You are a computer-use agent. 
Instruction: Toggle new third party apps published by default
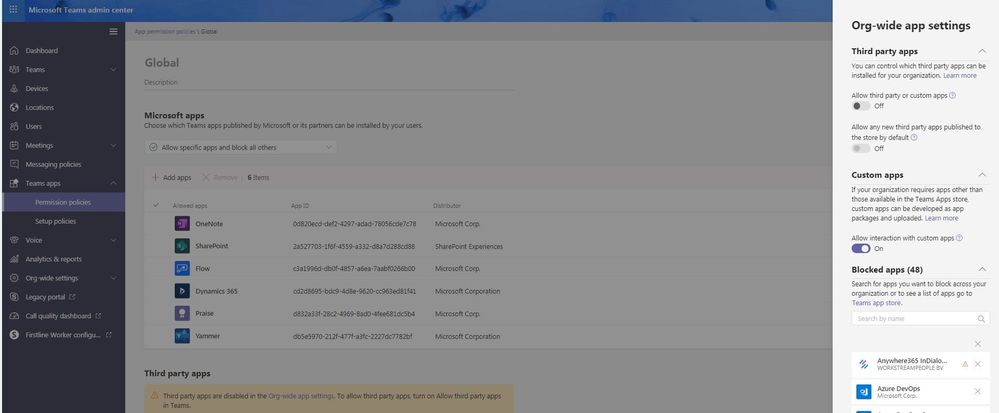tap(861, 148)
